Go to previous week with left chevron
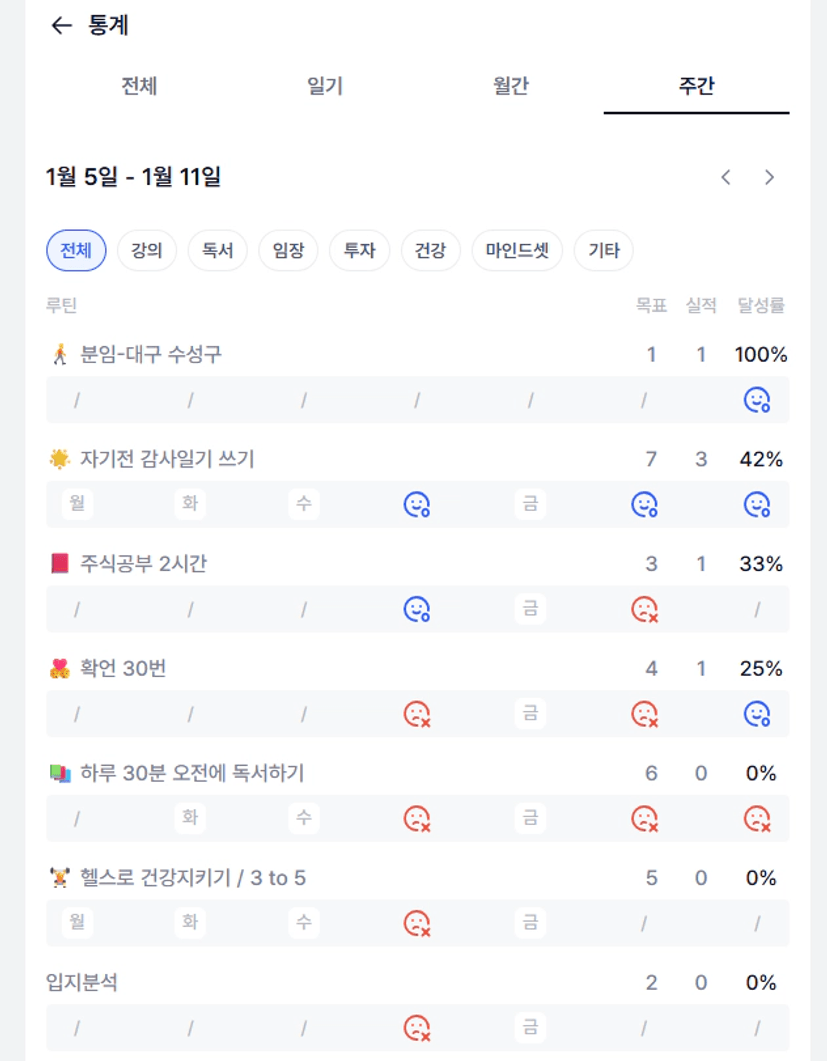Screen dimensions: 827x1061 point(726,177)
